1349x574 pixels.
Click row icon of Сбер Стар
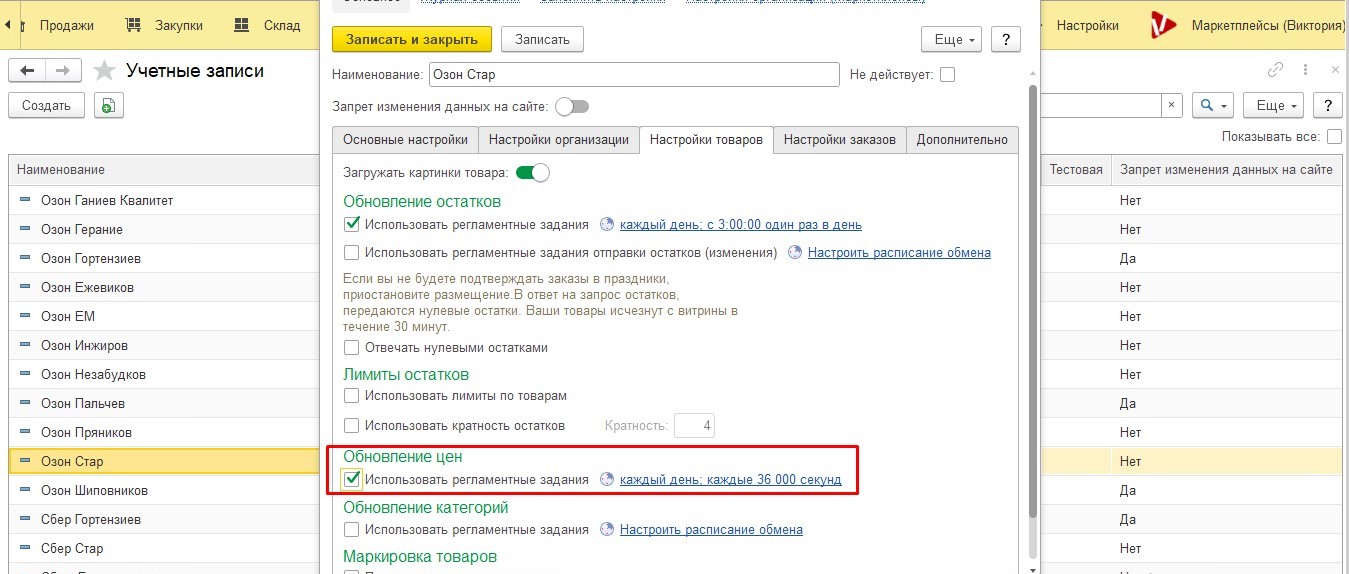[x=26, y=549]
